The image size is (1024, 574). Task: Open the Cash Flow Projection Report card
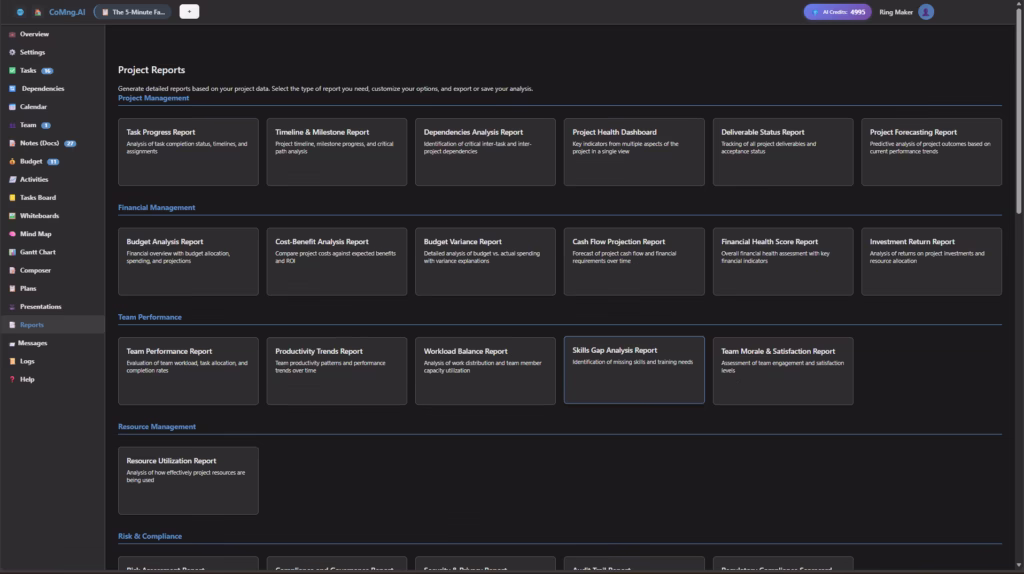click(x=634, y=261)
